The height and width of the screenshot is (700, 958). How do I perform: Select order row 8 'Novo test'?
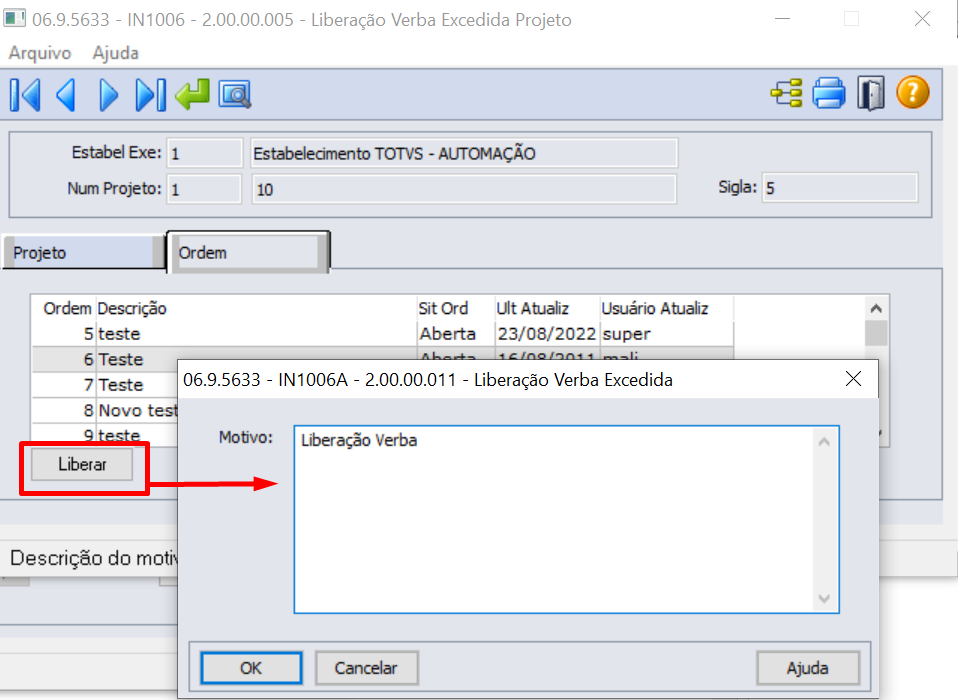coord(104,410)
